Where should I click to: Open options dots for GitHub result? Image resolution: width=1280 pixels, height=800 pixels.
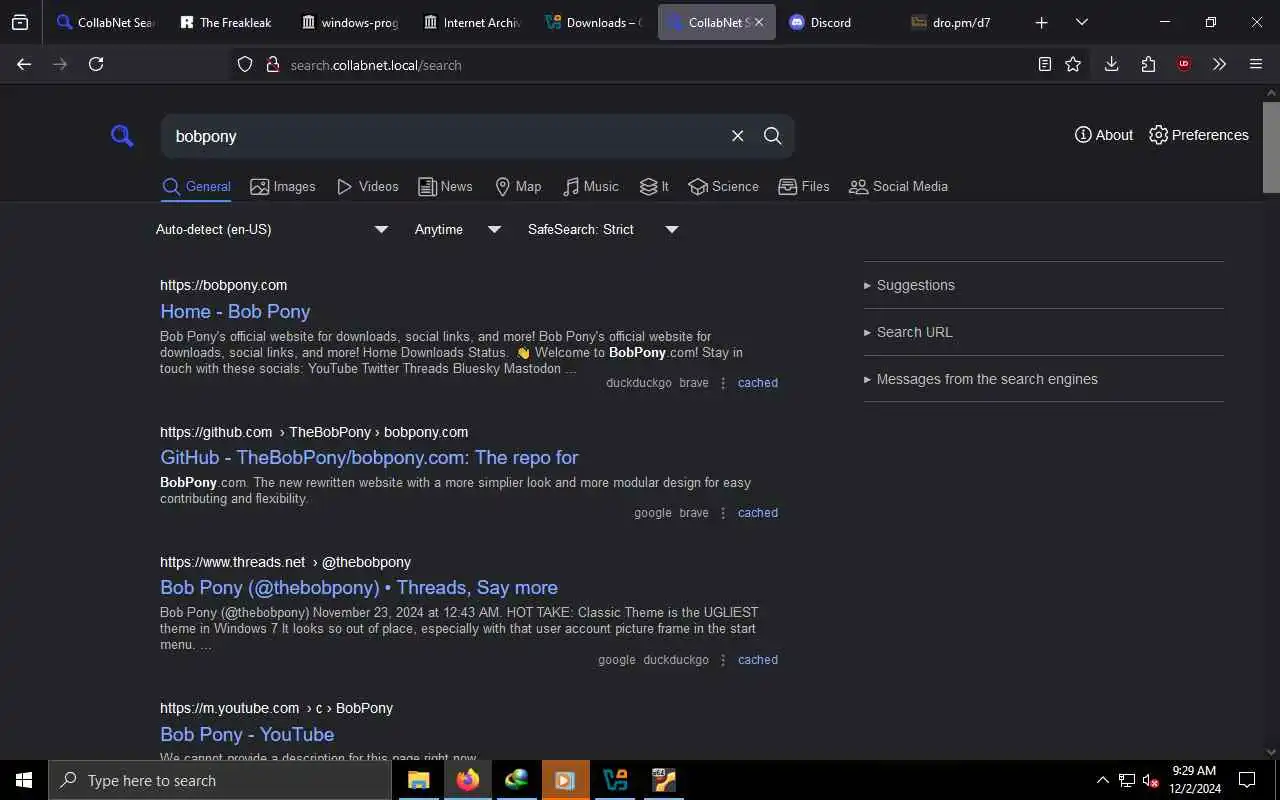tap(723, 513)
